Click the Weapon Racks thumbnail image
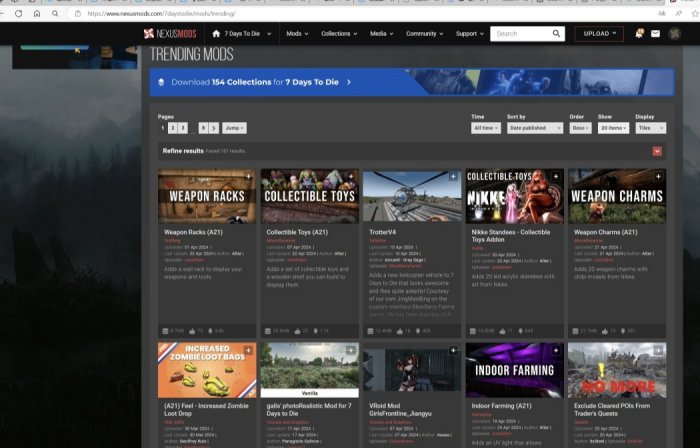This screenshot has width=700, height=448. click(x=207, y=196)
